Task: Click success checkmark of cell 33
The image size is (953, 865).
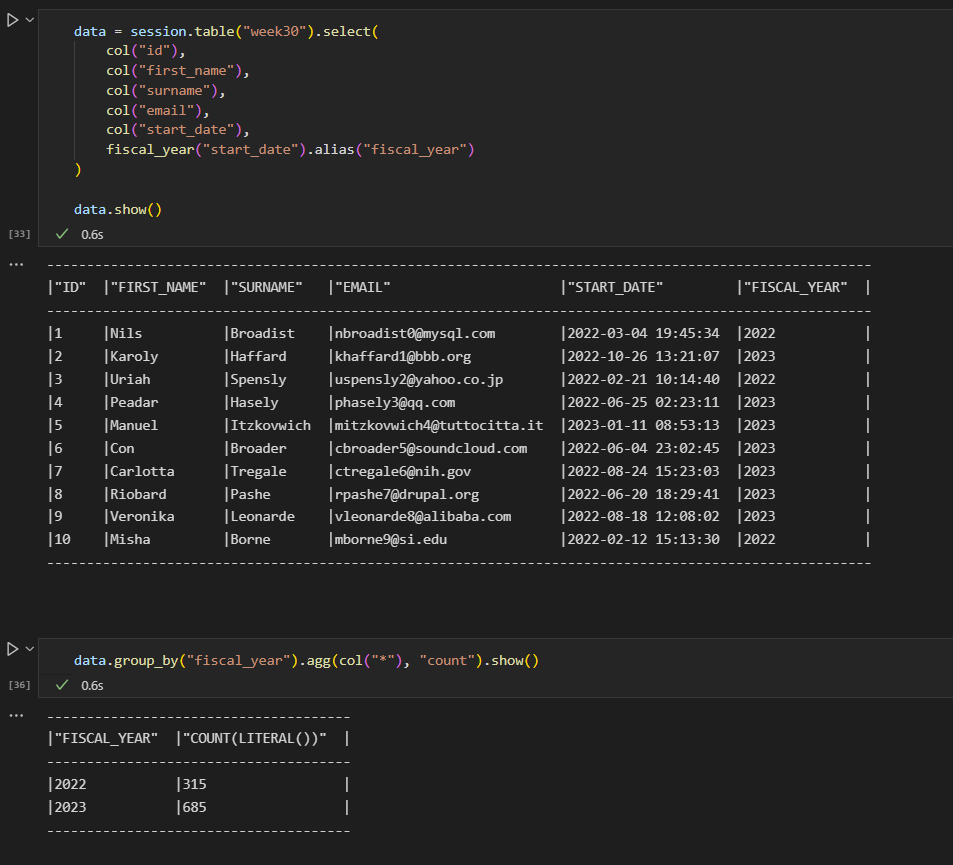Action: click(x=62, y=234)
